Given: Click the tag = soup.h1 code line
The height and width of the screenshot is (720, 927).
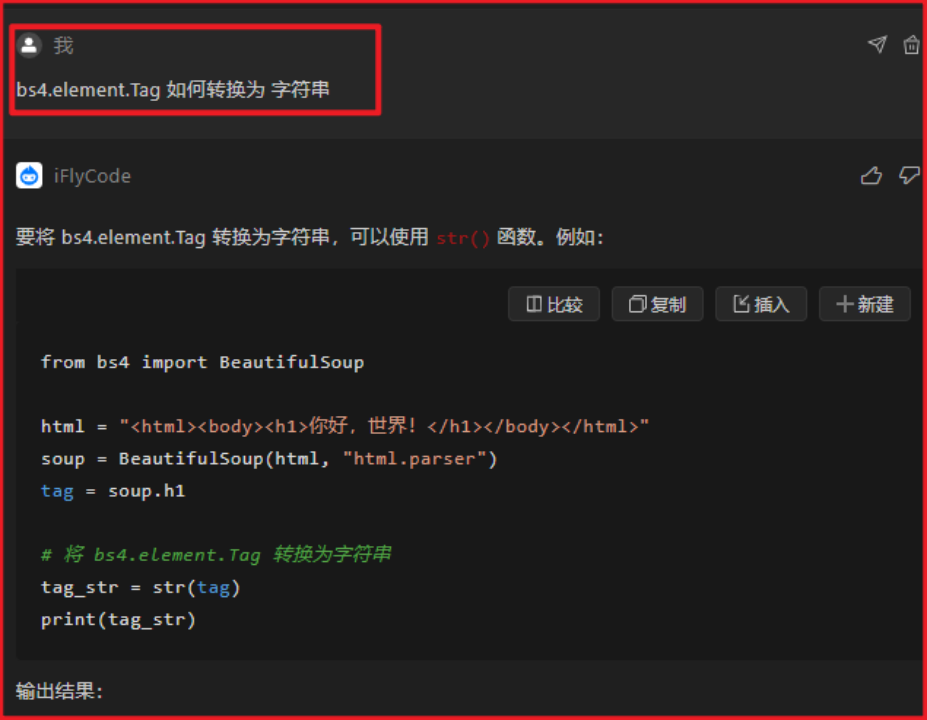Looking at the screenshot, I should click(113, 491).
